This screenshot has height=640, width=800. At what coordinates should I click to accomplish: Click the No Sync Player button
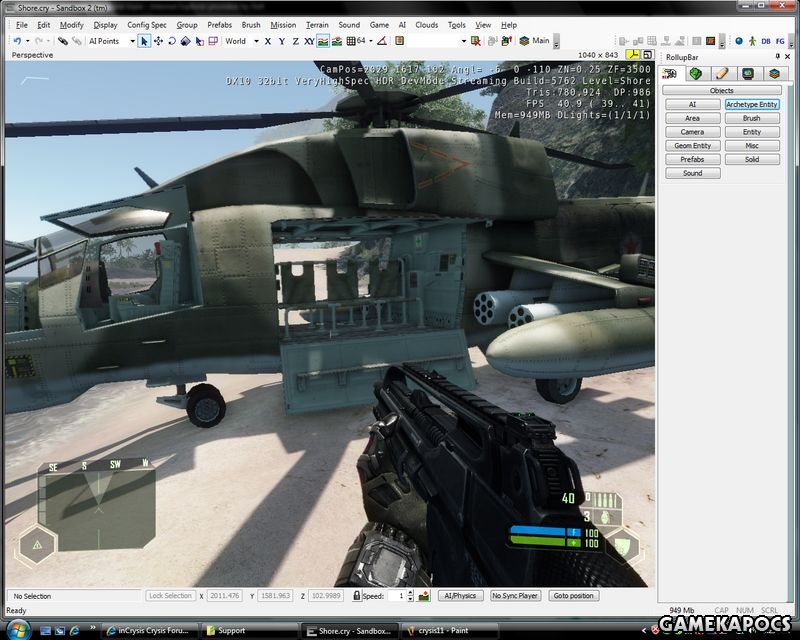[515, 596]
